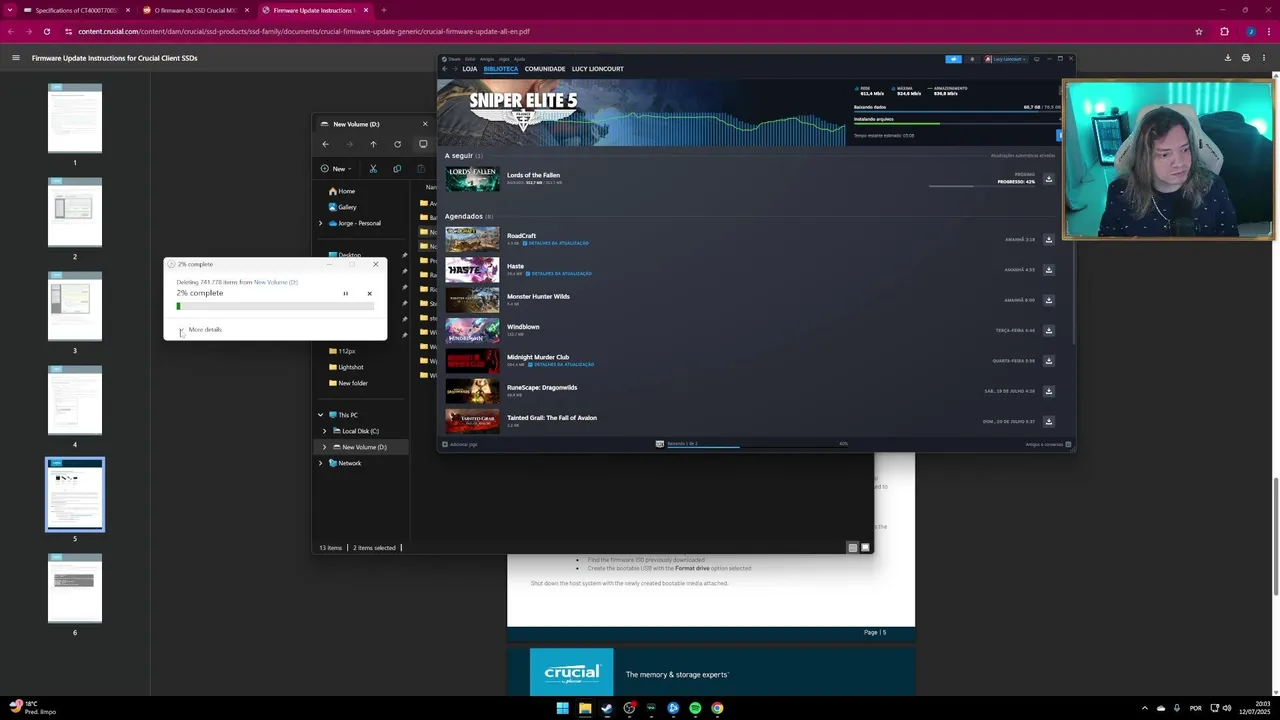Viewport: 1280px width, 720px height.
Task: Open the Ajuda menu in Steam
Action: pos(519,59)
